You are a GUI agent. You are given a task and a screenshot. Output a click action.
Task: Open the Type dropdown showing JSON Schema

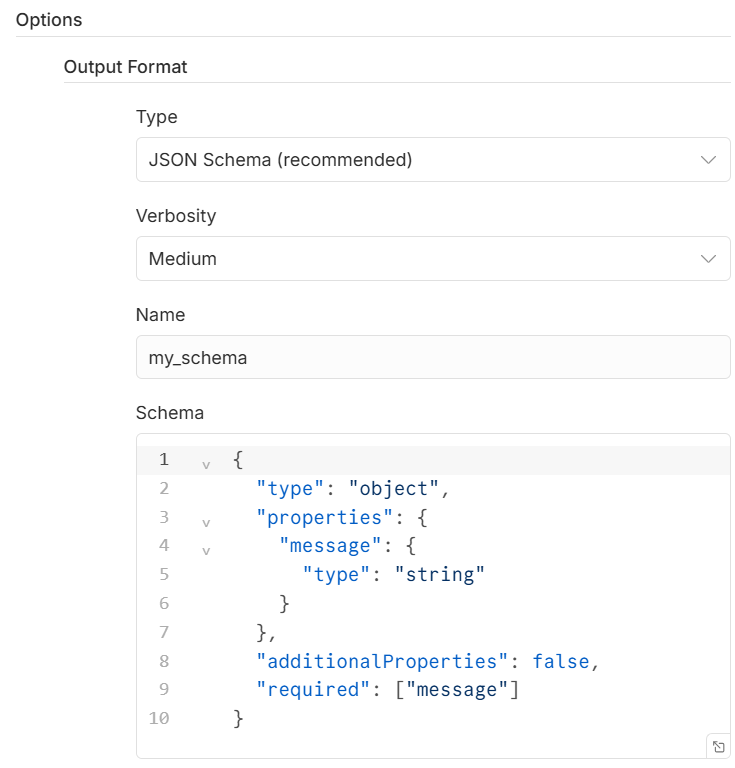(432, 160)
